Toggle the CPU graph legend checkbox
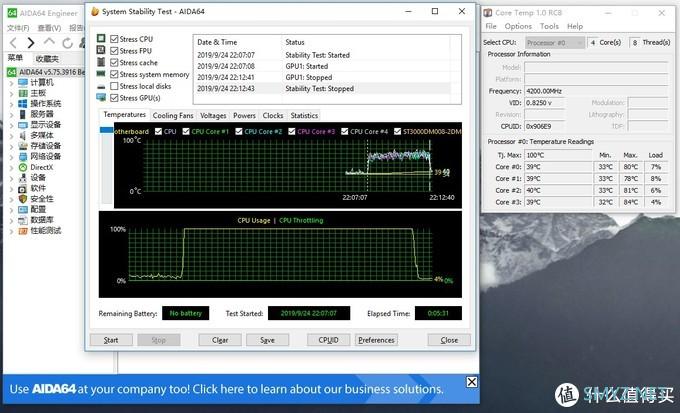This screenshot has height=413, width=680. [158, 131]
